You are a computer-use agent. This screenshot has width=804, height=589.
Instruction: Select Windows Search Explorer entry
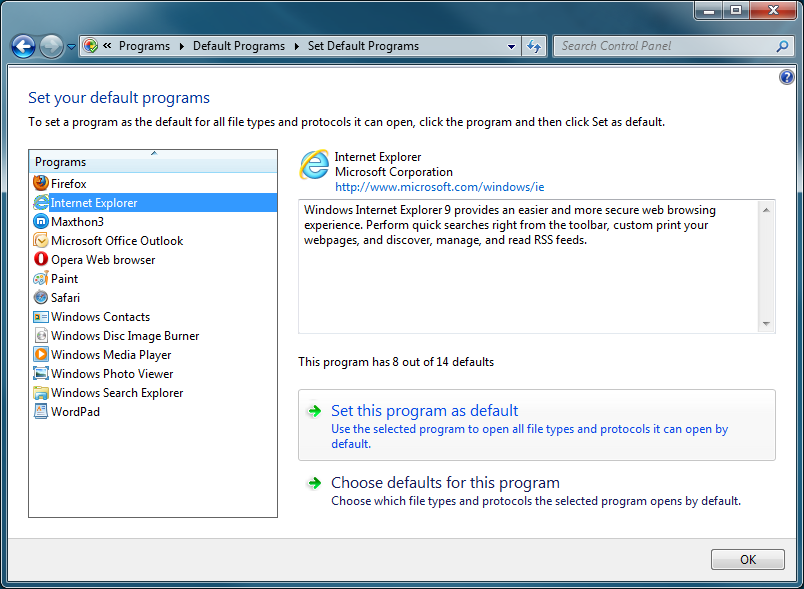153,393
